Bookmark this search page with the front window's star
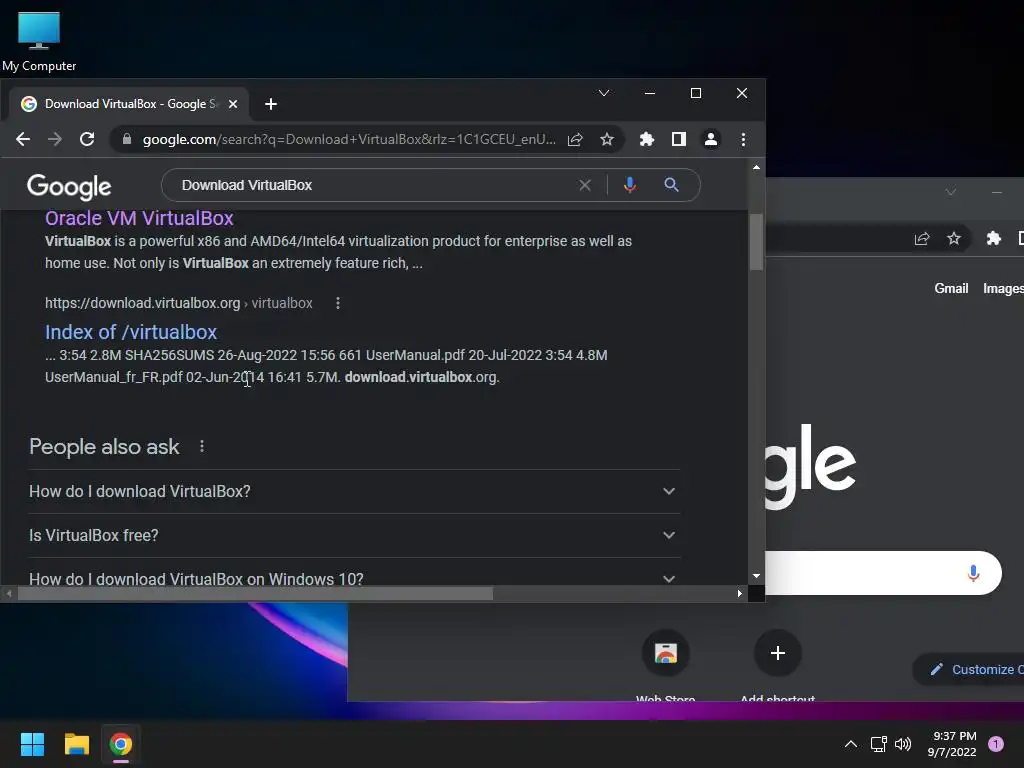The height and width of the screenshot is (768, 1024). point(607,139)
